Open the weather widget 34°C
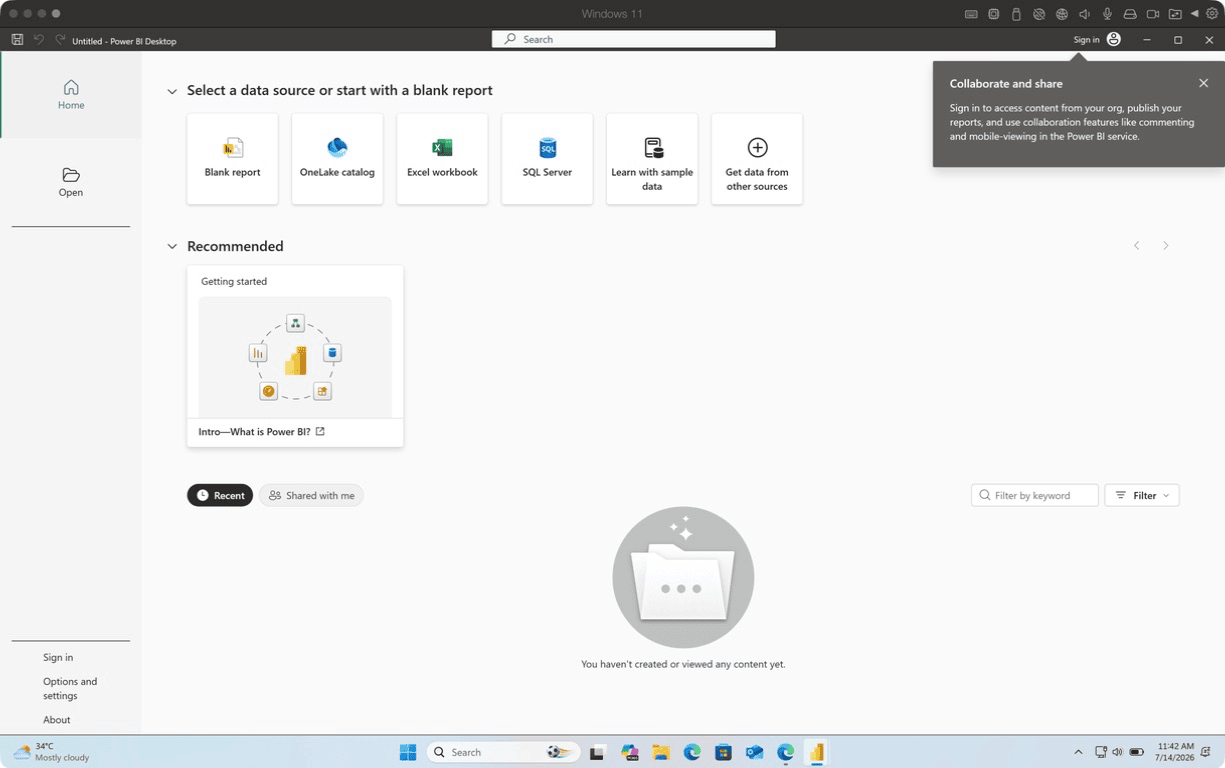Image resolution: width=1225 pixels, height=768 pixels. (x=50, y=752)
